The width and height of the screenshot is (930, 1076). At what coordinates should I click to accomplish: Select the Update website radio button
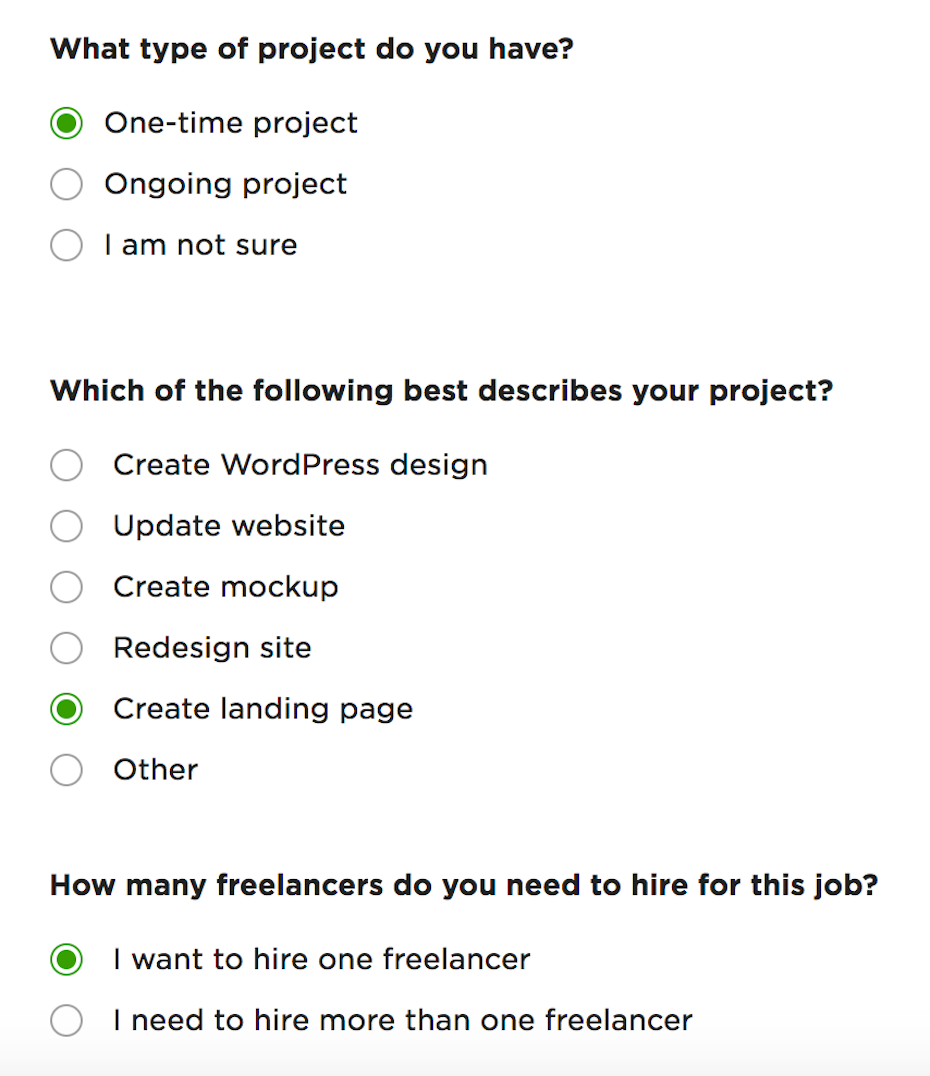click(66, 527)
